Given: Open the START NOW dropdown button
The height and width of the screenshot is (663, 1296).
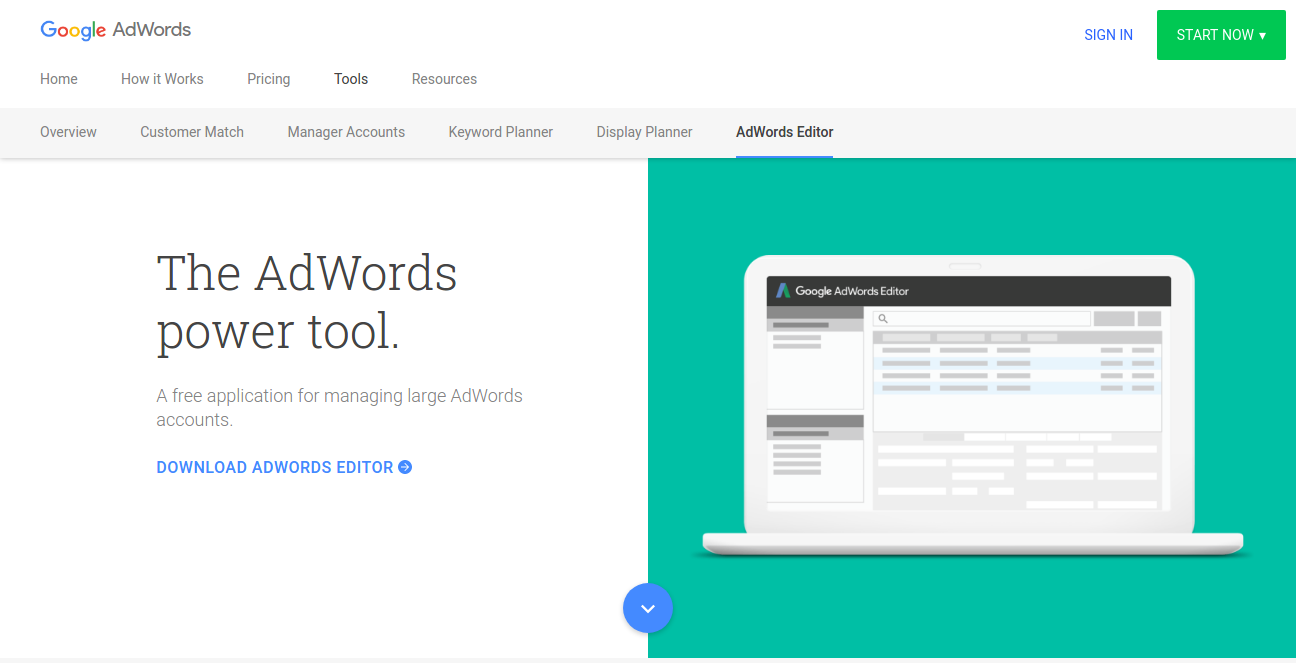Looking at the screenshot, I should [1221, 35].
